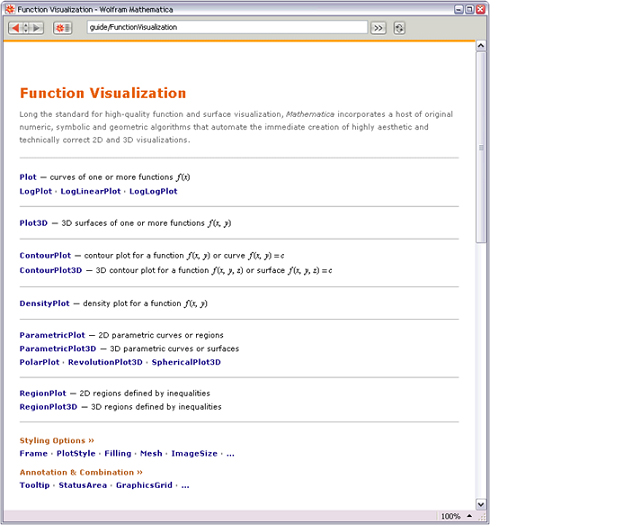Open the ParametricPlot link
The image size is (621, 527).
(x=52, y=335)
